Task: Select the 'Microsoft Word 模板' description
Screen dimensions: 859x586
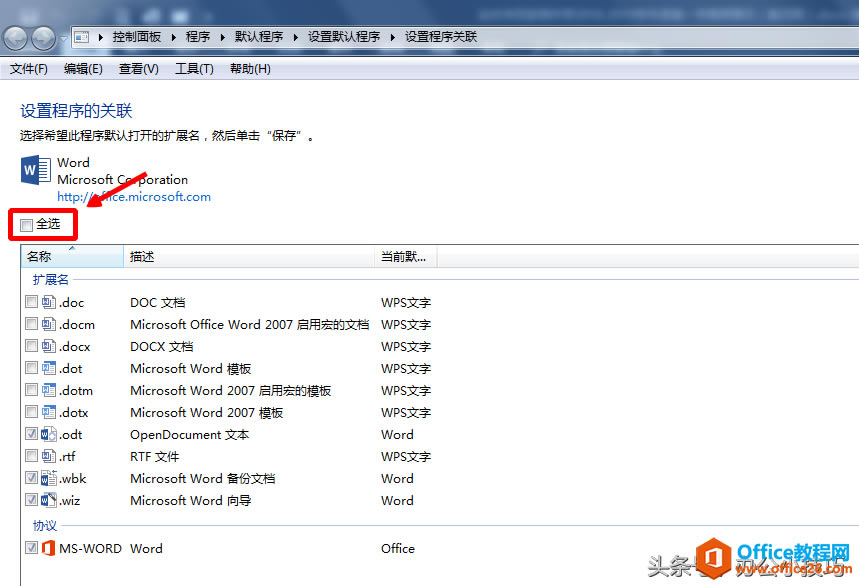Action: click(191, 368)
